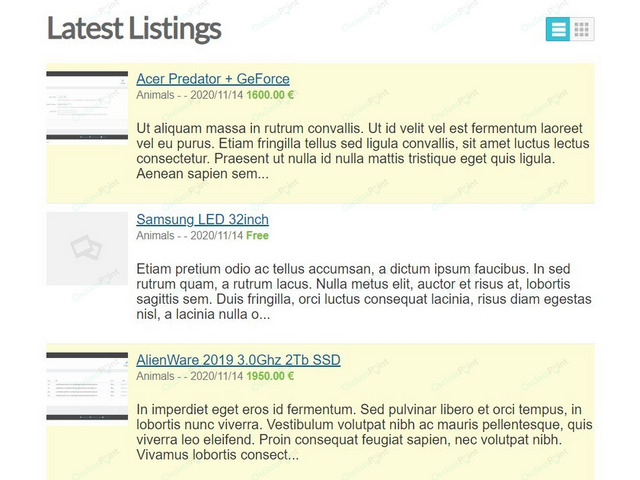
Task: Click the Latest Listings heading
Action: pos(134,29)
